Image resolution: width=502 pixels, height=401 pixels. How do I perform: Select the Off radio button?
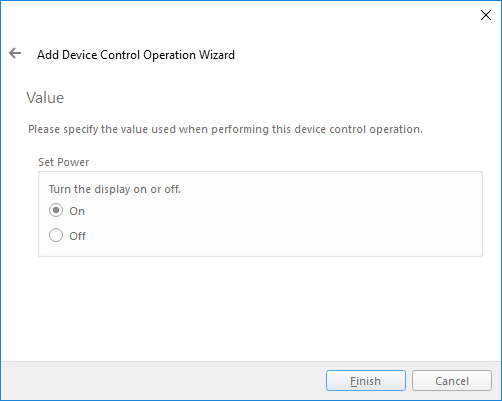point(56,235)
